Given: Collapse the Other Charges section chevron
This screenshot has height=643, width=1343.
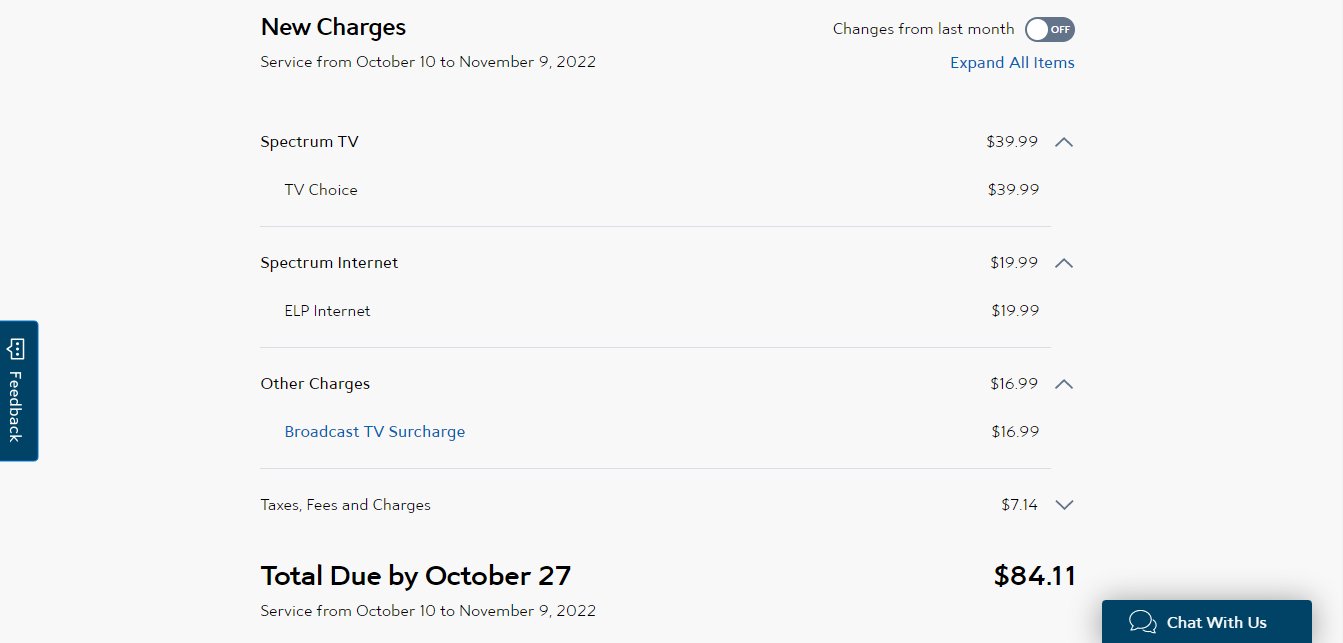Looking at the screenshot, I should point(1064,384).
